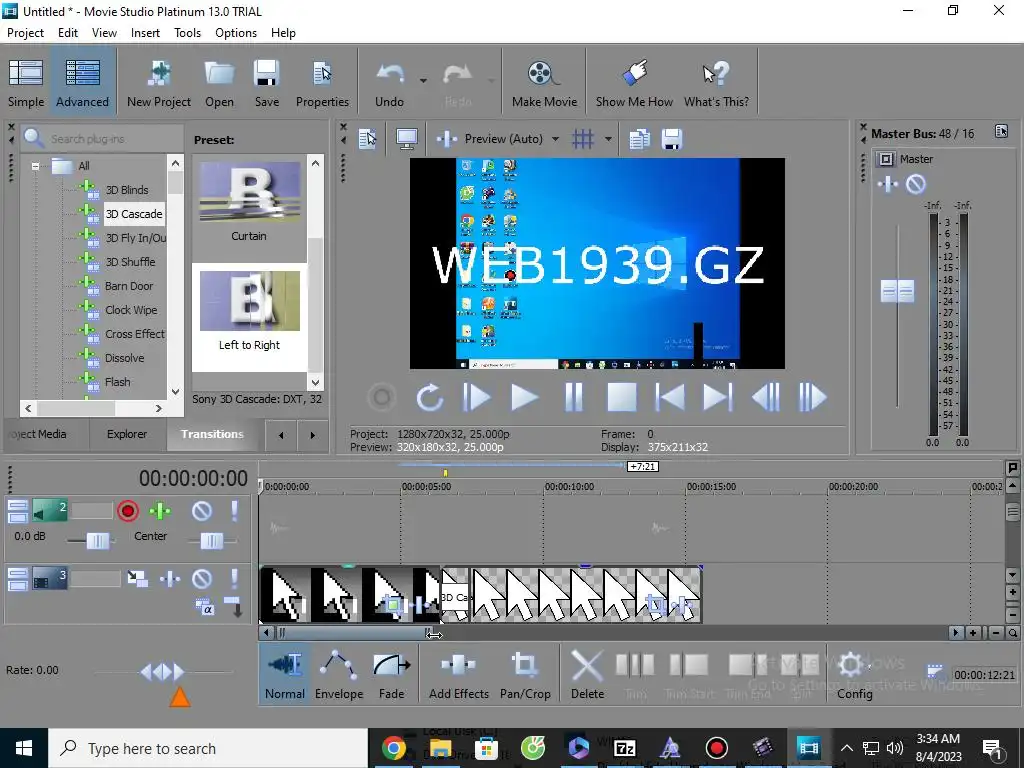Select the Curtain preset thumbnail
The height and width of the screenshot is (768, 1024).
(x=249, y=192)
